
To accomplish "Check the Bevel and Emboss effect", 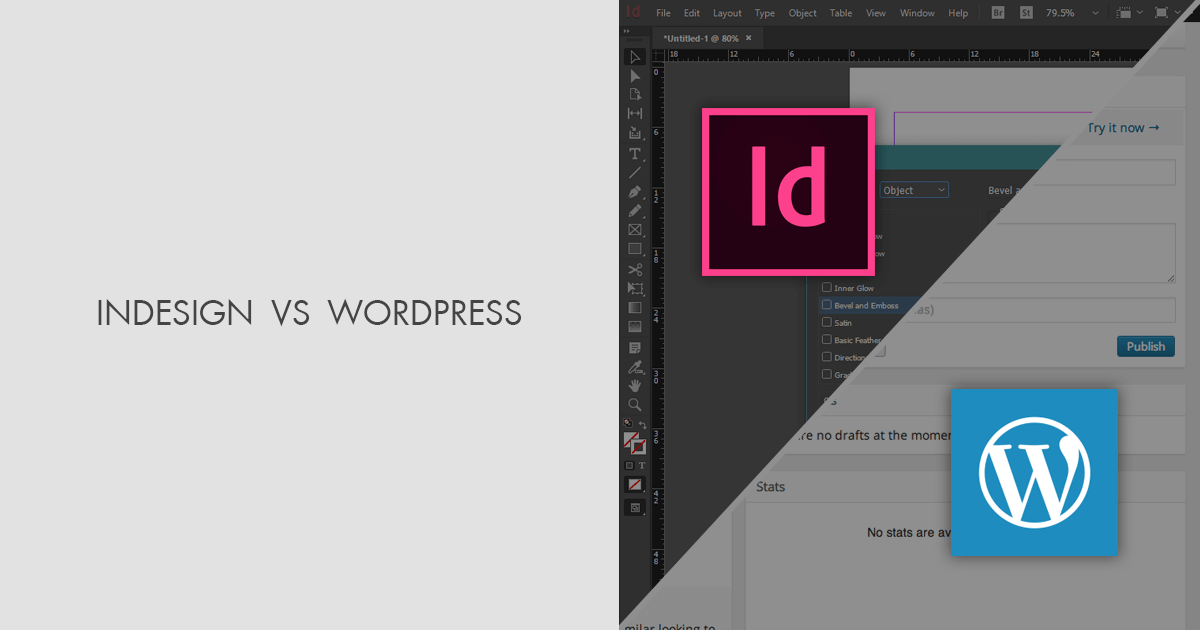I will tap(828, 305).
